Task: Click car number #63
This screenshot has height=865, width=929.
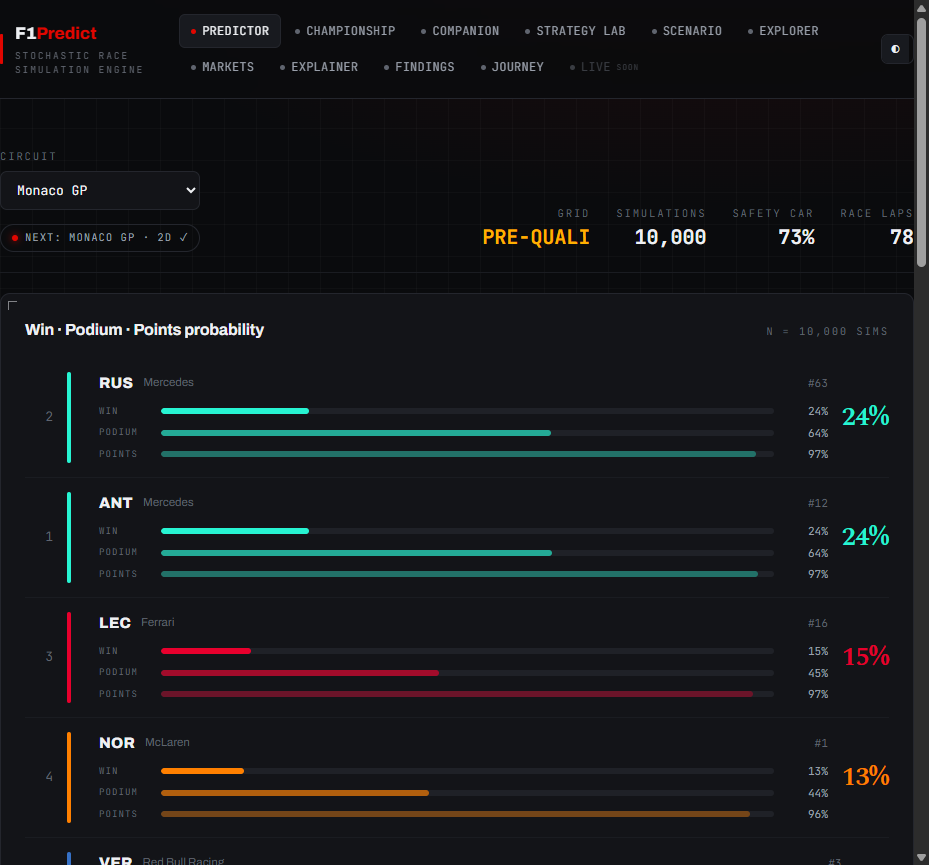Action: click(x=818, y=383)
